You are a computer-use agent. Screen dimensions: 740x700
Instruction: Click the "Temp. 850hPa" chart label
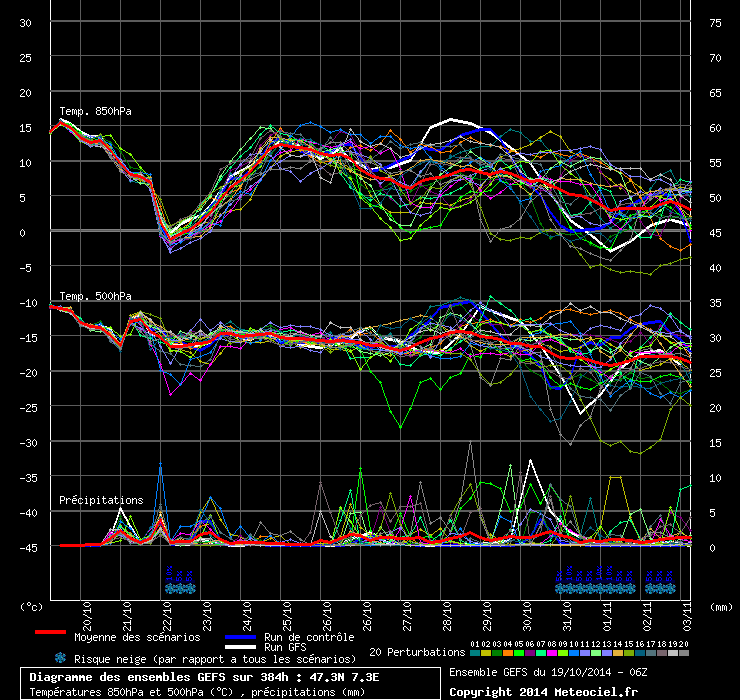pos(90,110)
